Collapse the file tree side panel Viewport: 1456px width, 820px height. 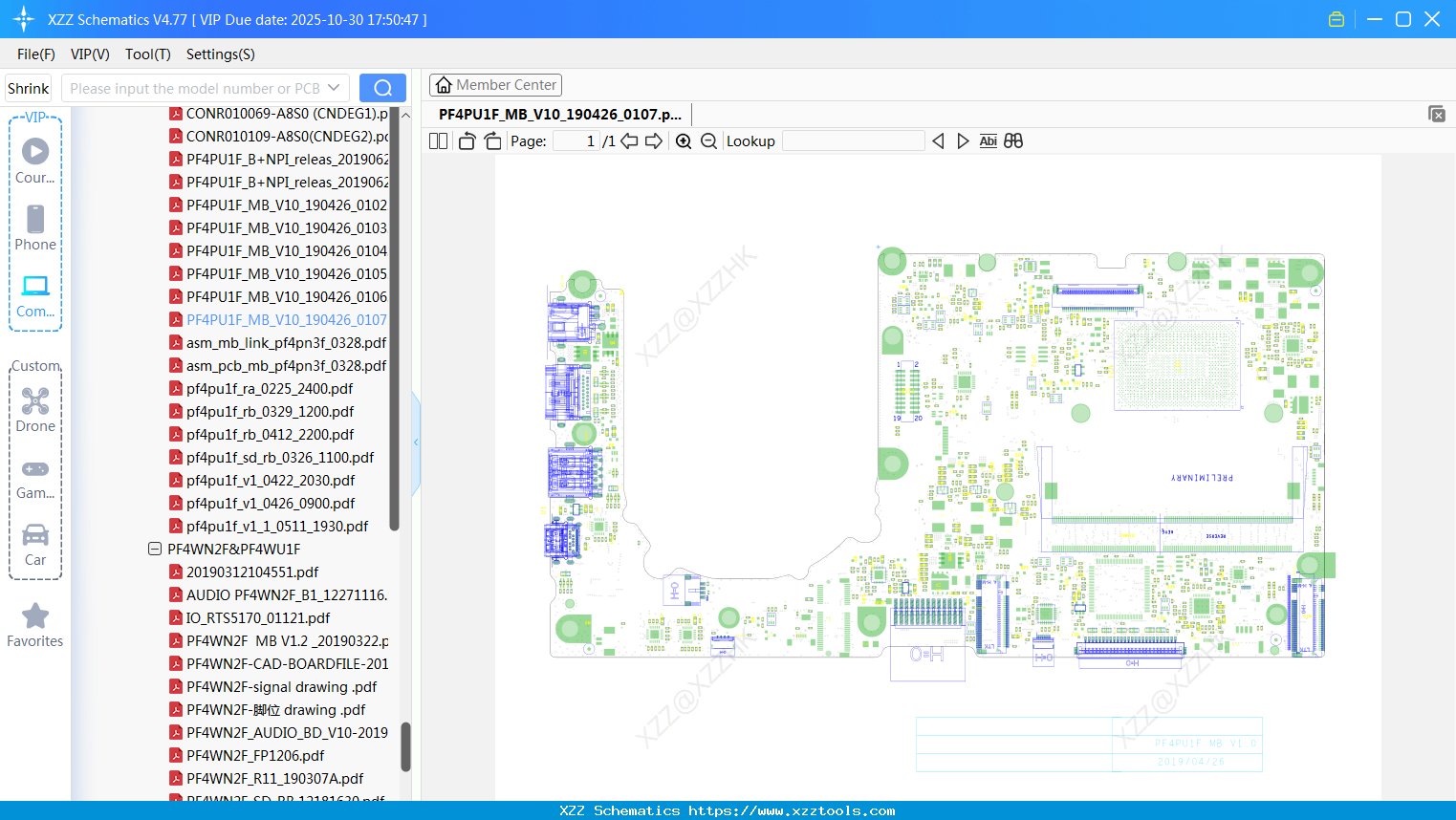(x=416, y=442)
